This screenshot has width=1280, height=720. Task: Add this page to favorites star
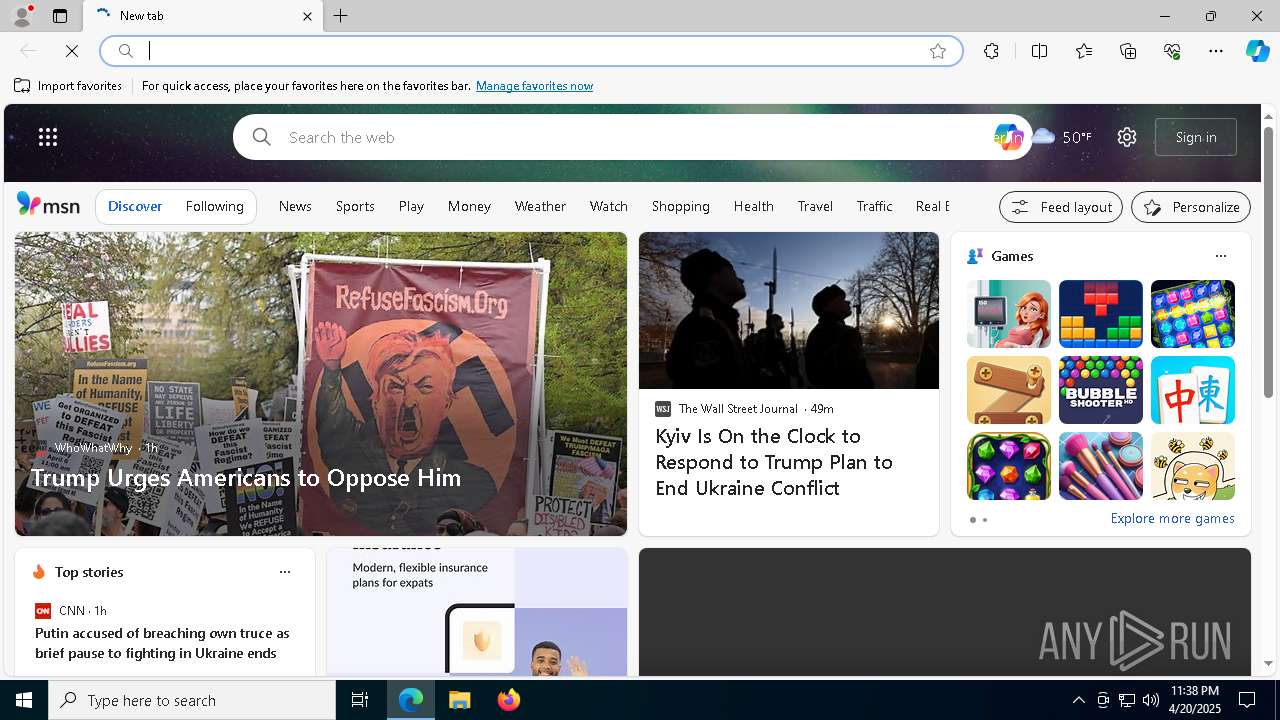(937, 51)
